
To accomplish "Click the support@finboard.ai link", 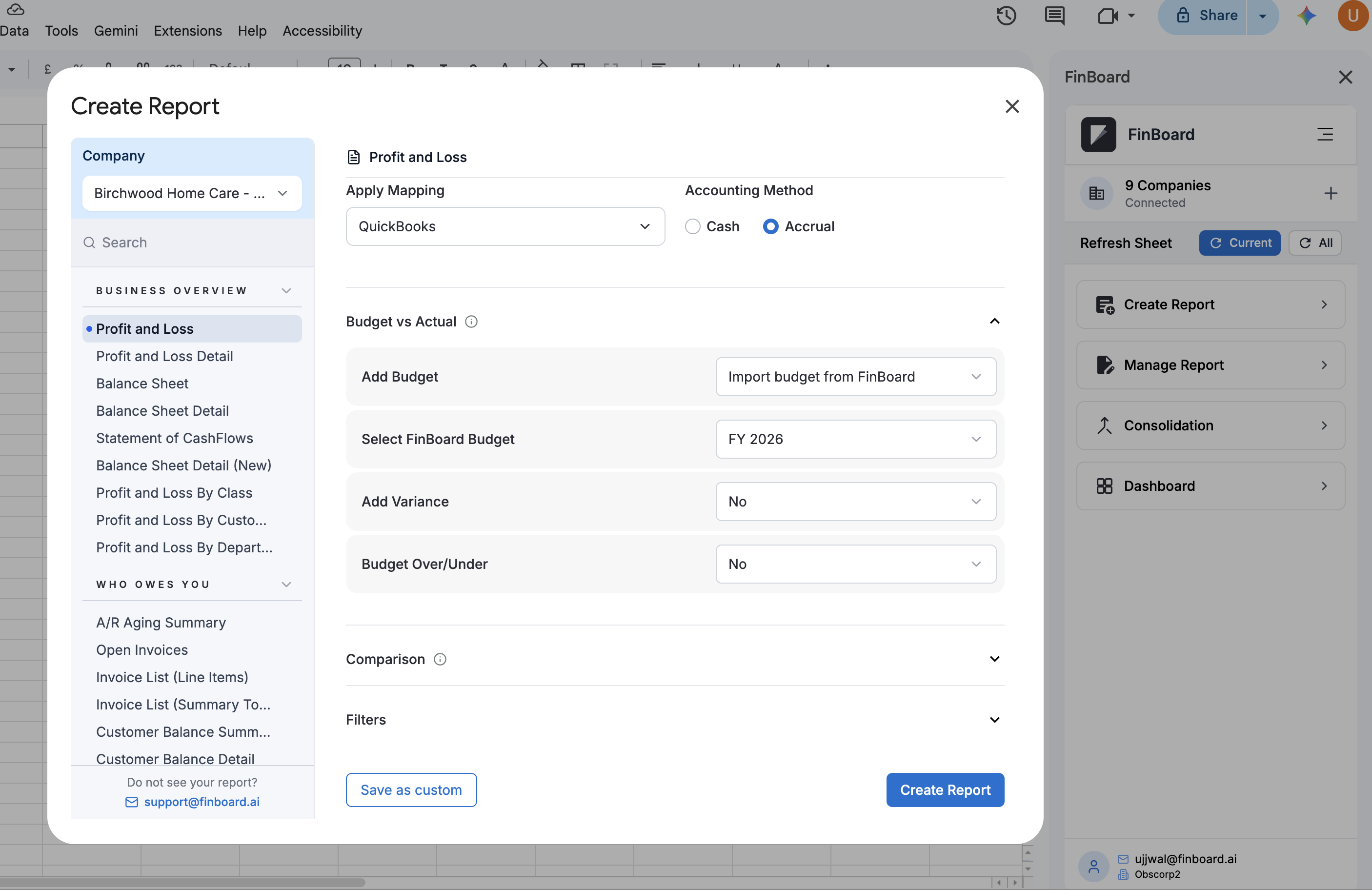I will (x=201, y=802).
